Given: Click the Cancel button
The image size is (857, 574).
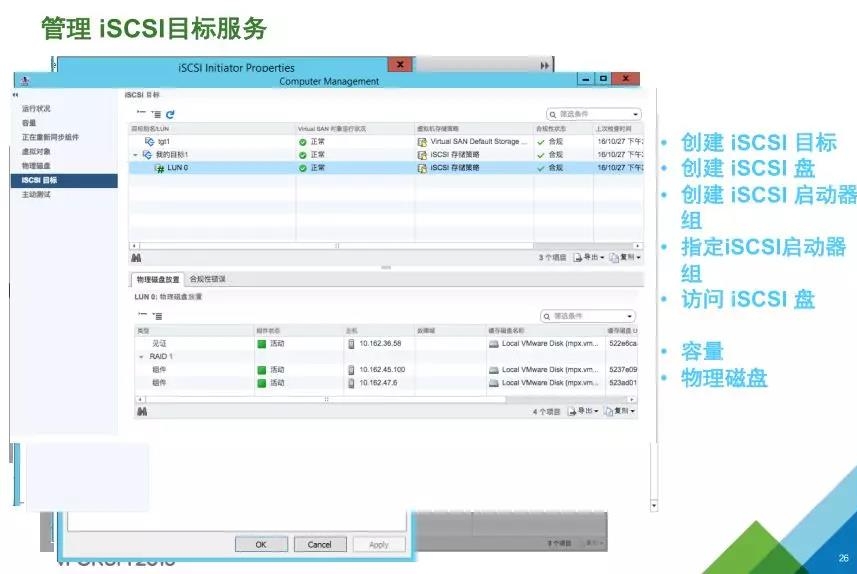Looking at the screenshot, I should pos(319,545).
